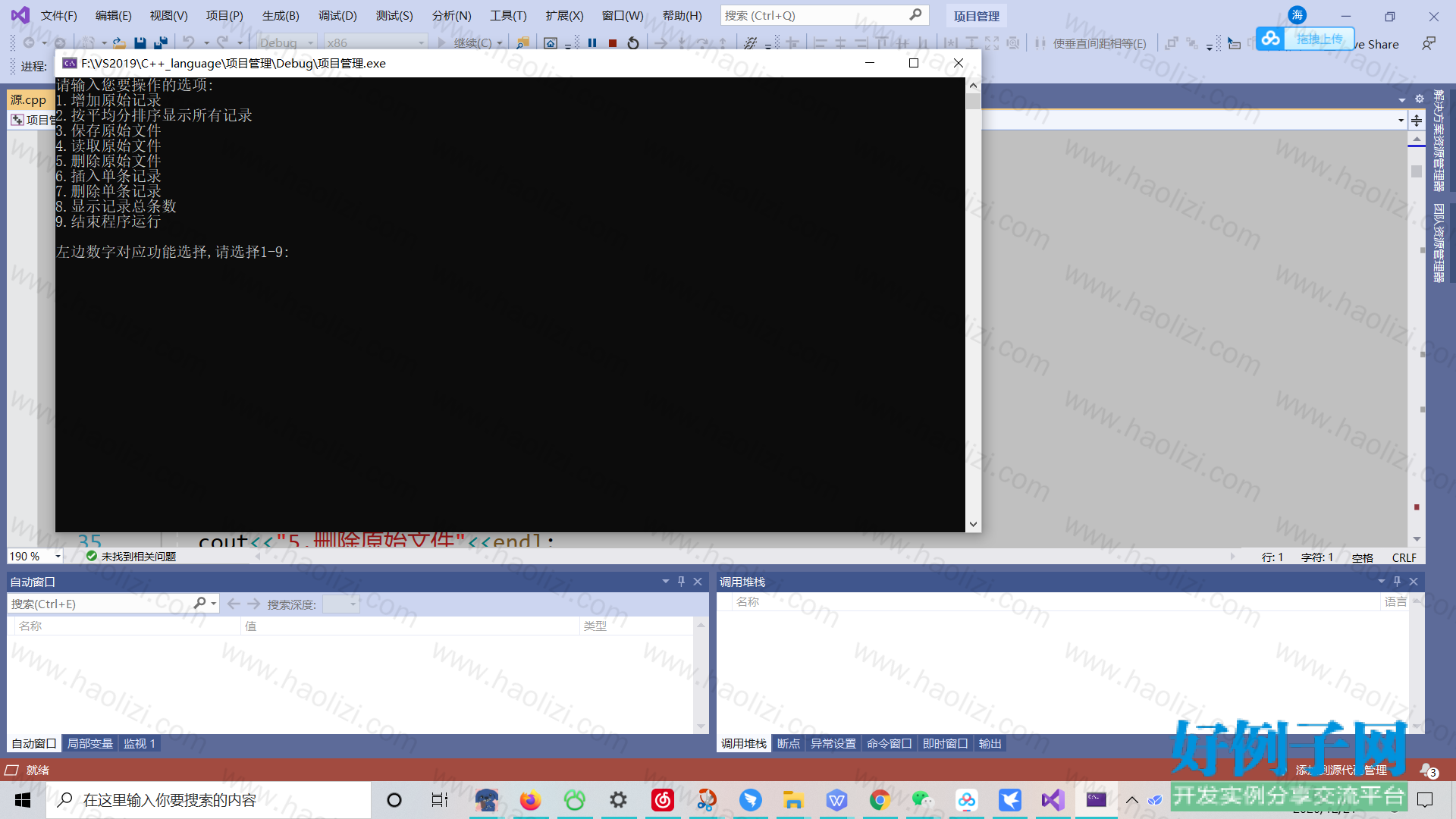The width and height of the screenshot is (1456, 819).
Task: Click the editor settings gear icon above the scrollbar
Action: click(1420, 99)
